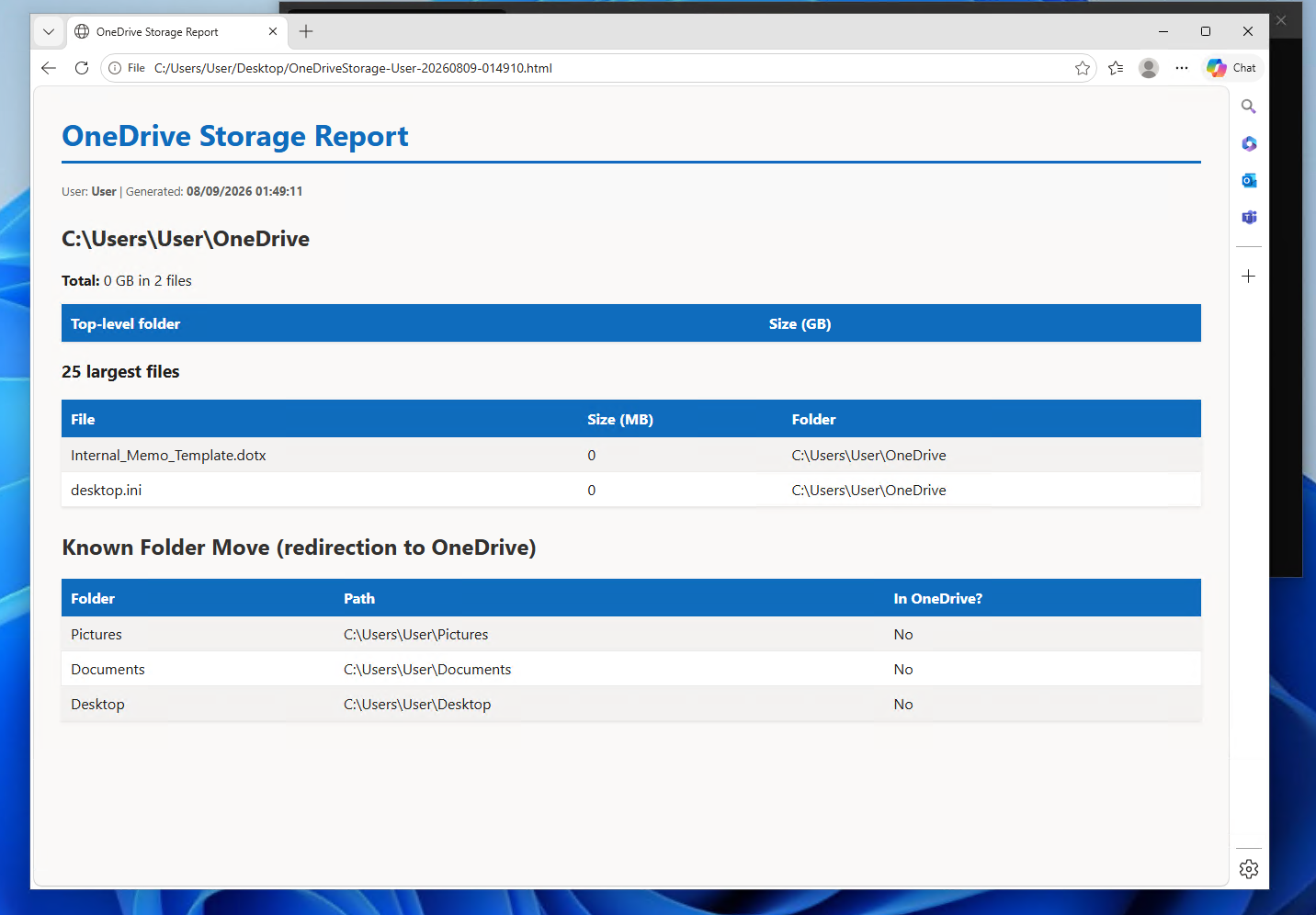Screen dimensions: 1316x915
Task: Click the File column header
Action: [x=83, y=420]
